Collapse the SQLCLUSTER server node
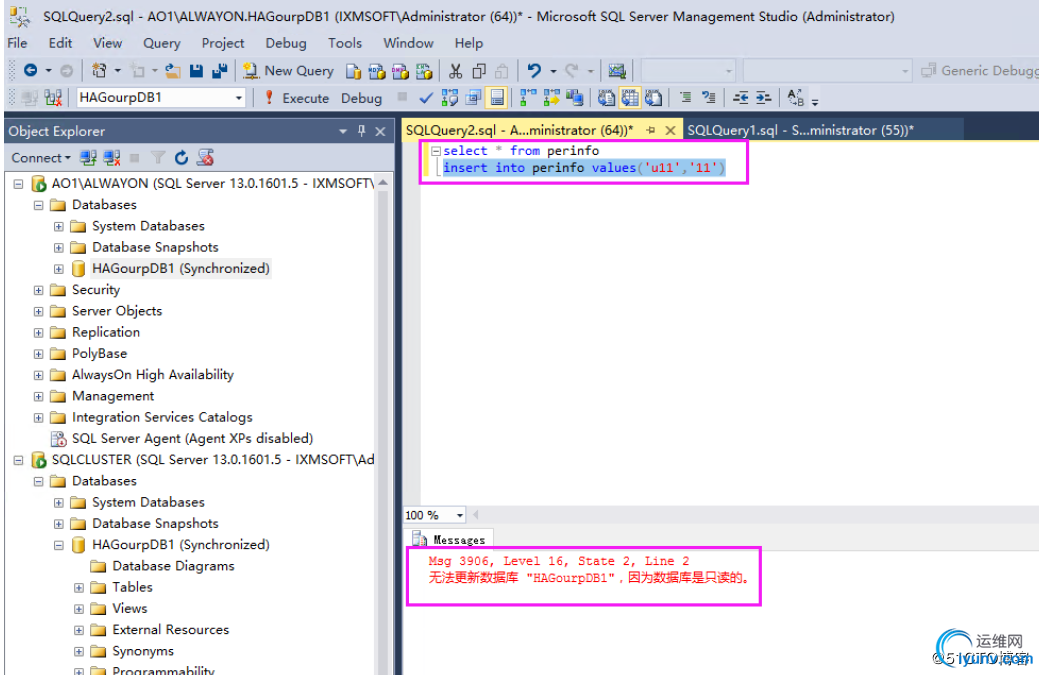The width and height of the screenshot is (1039, 675). click(19, 460)
